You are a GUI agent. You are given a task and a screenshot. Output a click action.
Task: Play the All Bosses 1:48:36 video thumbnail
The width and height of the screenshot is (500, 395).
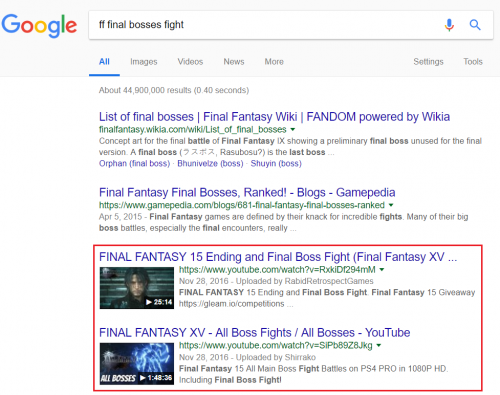pyautogui.click(x=137, y=363)
